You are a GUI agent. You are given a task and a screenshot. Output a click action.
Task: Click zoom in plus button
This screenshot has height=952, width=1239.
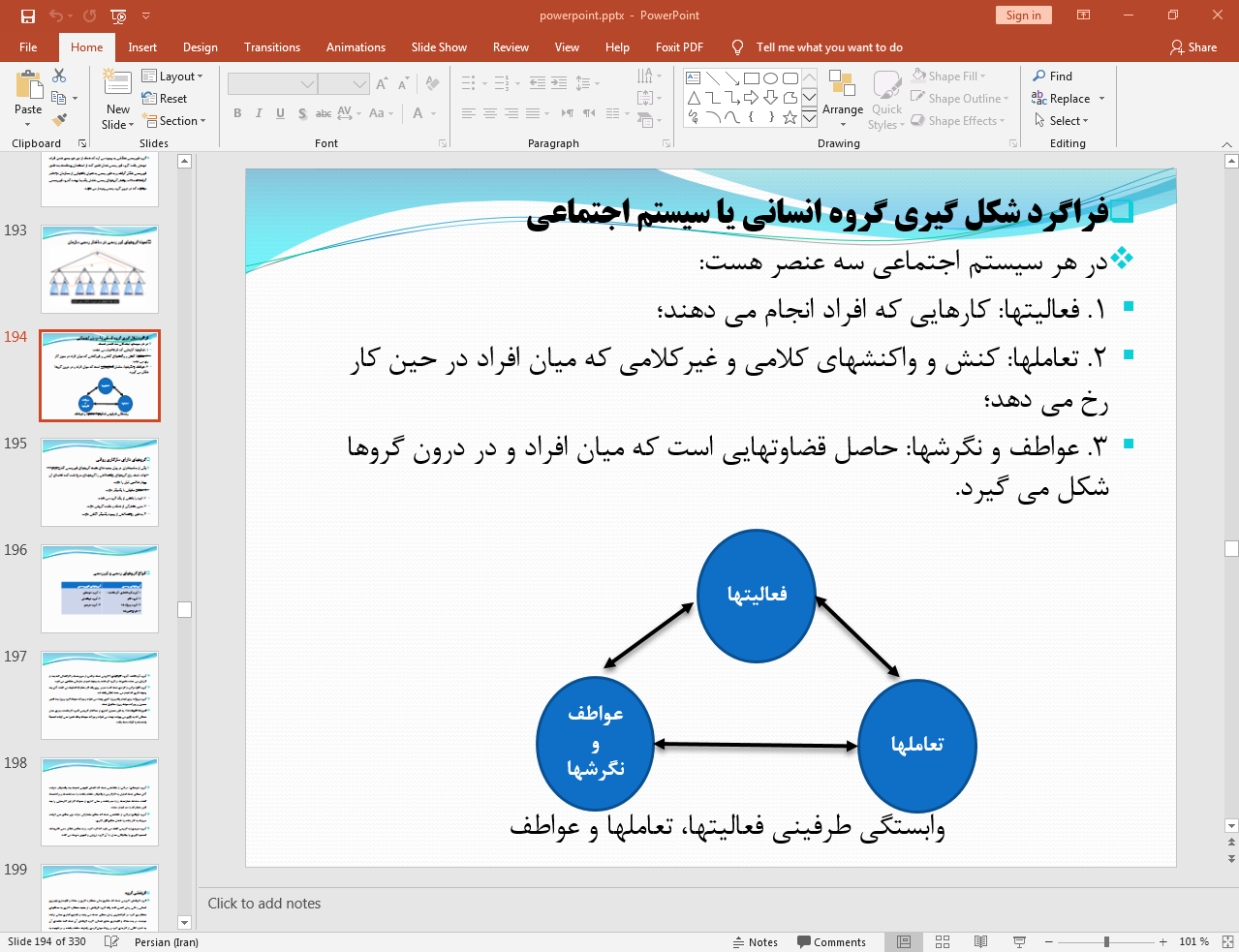pos(1162,941)
